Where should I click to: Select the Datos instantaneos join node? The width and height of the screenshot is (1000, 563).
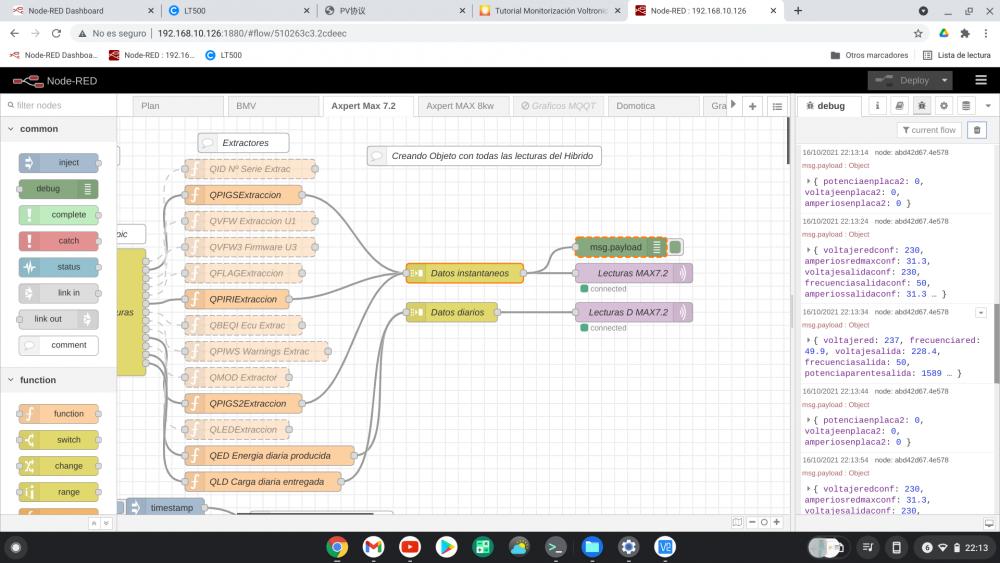coord(464,273)
